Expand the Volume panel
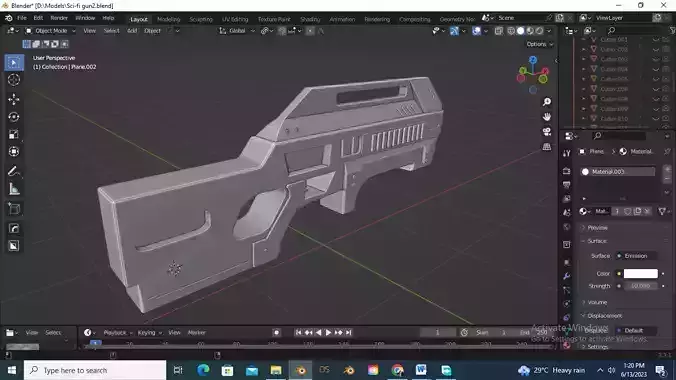 coord(597,302)
